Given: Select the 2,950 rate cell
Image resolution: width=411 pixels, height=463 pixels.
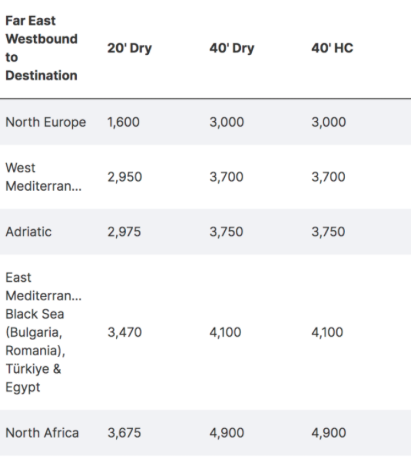Looking at the screenshot, I should click(x=125, y=177).
